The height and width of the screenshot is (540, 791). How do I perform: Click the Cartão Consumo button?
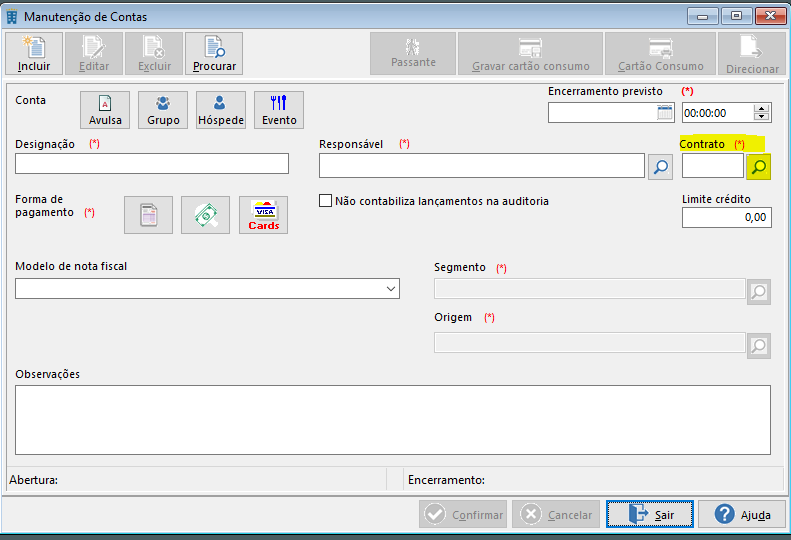[660, 53]
